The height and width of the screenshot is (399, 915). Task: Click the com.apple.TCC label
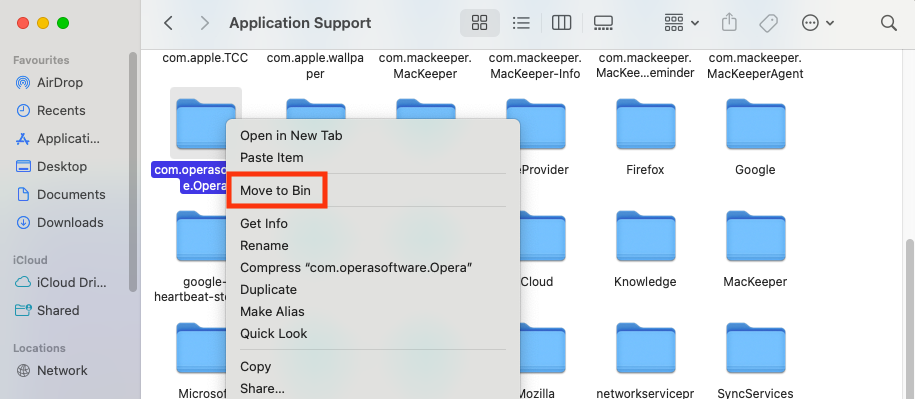tap(205, 58)
